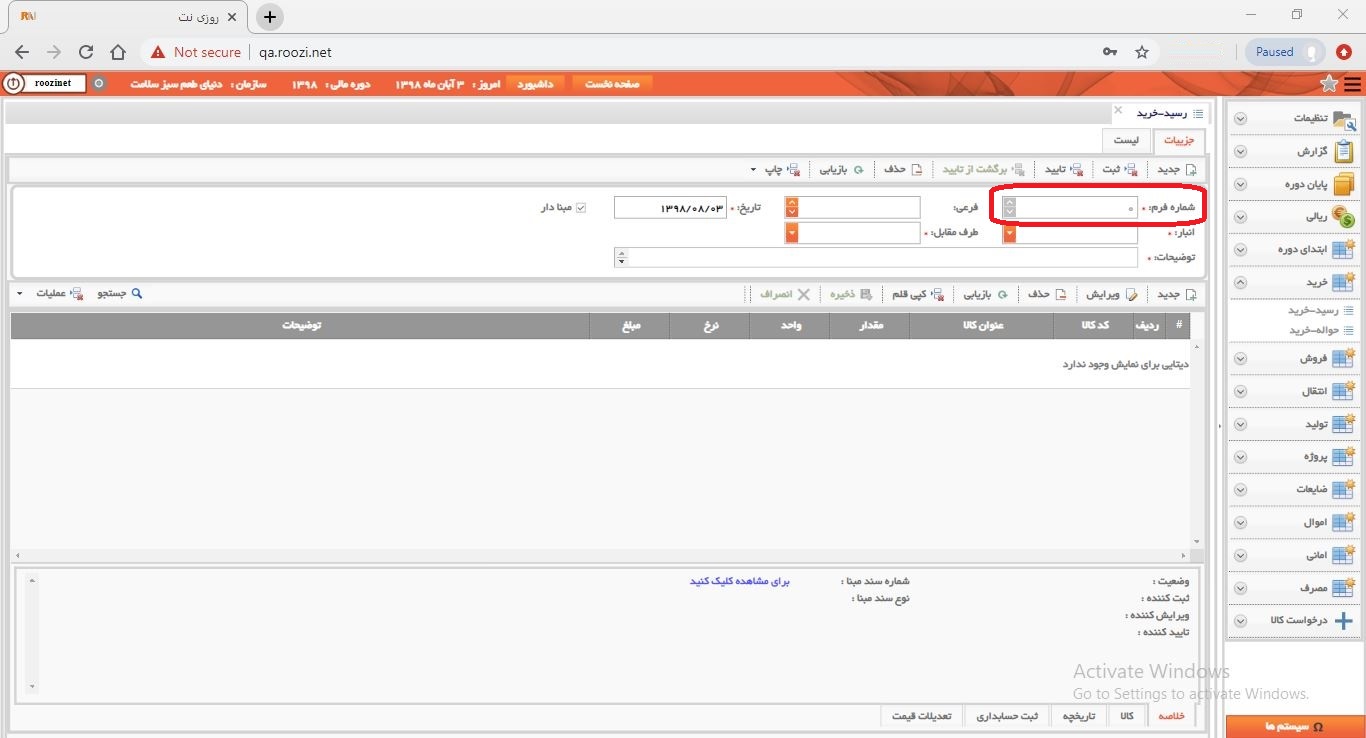This screenshot has width=1366, height=738.
Task: Click the ثبت toolbar button
Action: point(1119,170)
